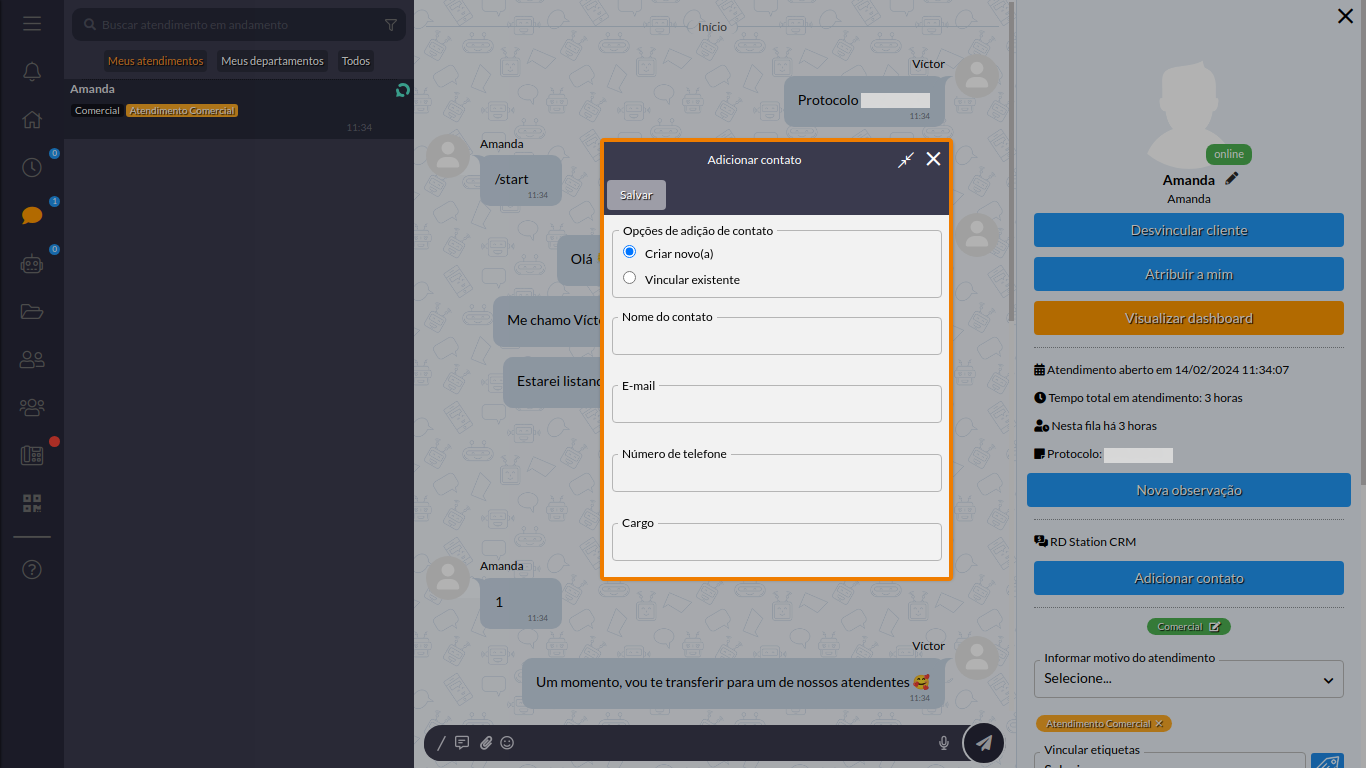Click the Cargo input field
Image resolution: width=1366 pixels, height=768 pixels.
(777, 542)
